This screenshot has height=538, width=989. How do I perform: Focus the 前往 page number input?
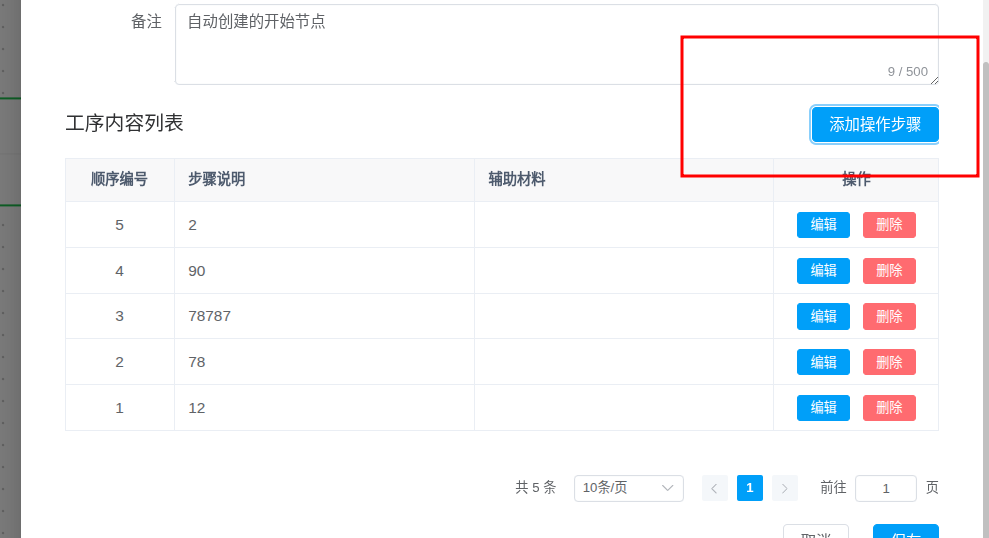click(x=885, y=488)
